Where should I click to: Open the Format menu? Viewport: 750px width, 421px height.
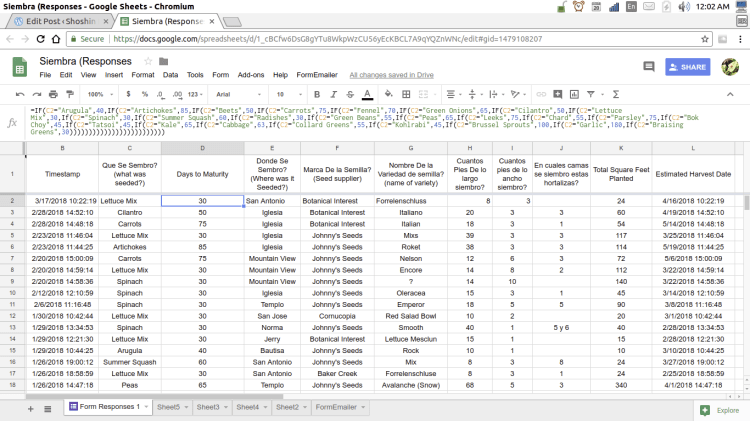[143, 75]
